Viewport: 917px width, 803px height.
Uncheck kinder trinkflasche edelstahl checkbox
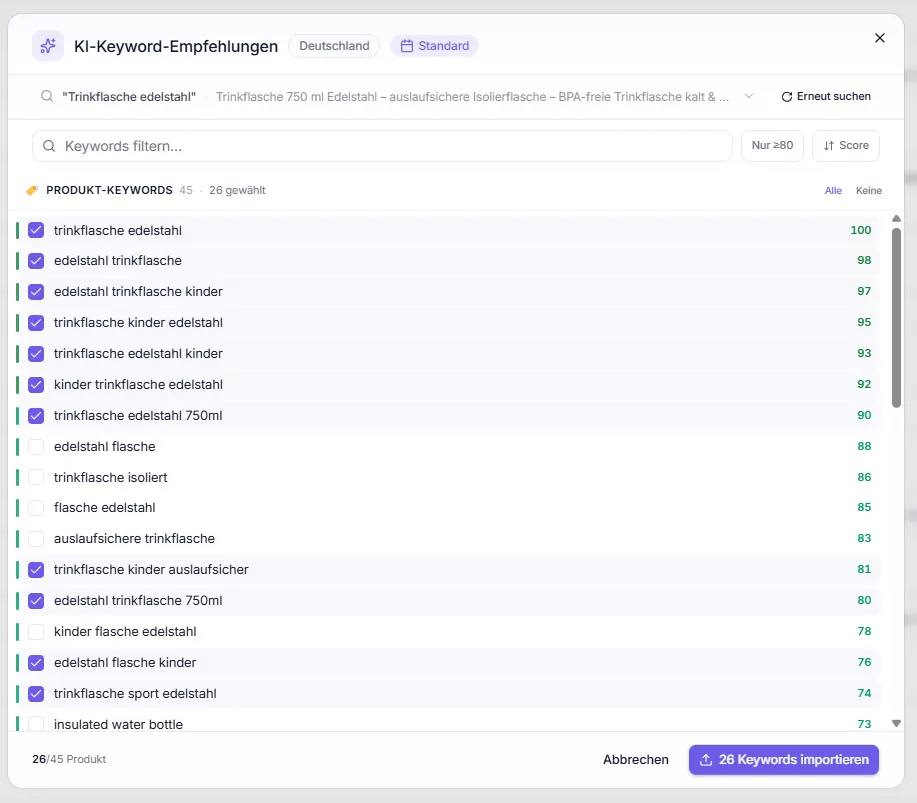point(36,385)
